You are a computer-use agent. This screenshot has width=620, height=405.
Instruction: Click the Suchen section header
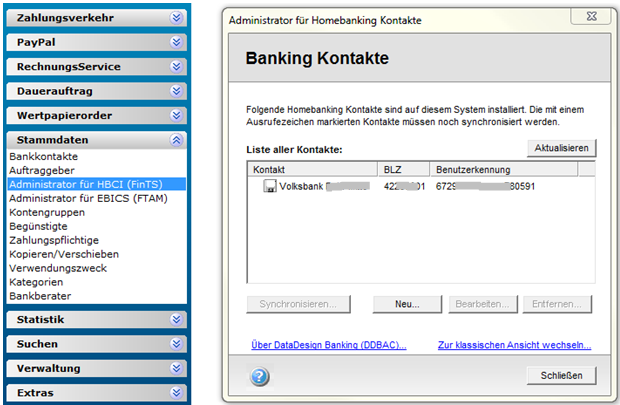(x=96, y=344)
